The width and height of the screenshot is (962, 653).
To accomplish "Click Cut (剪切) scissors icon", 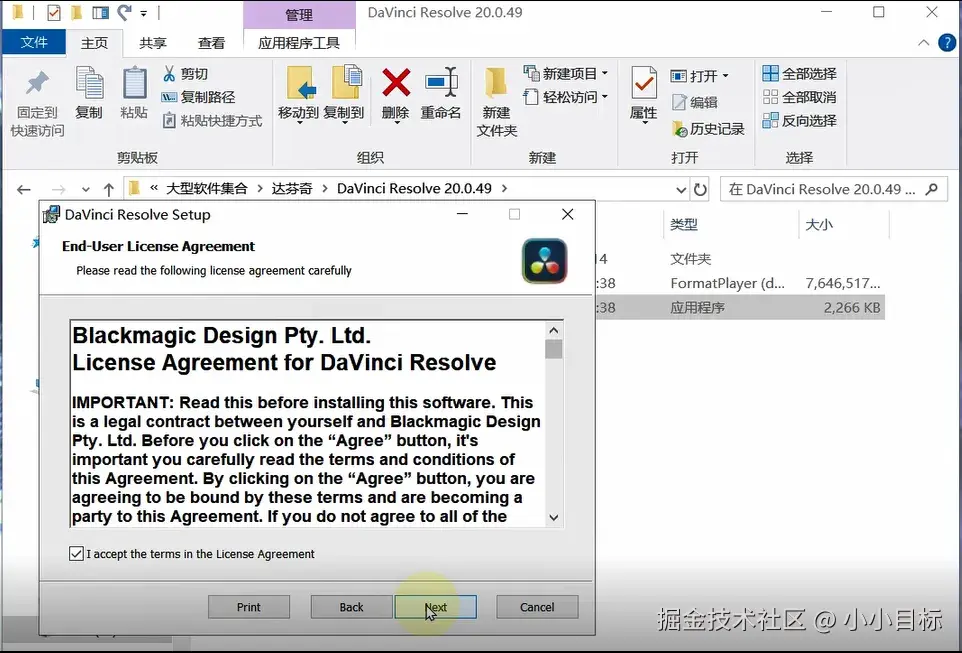I will tap(169, 74).
